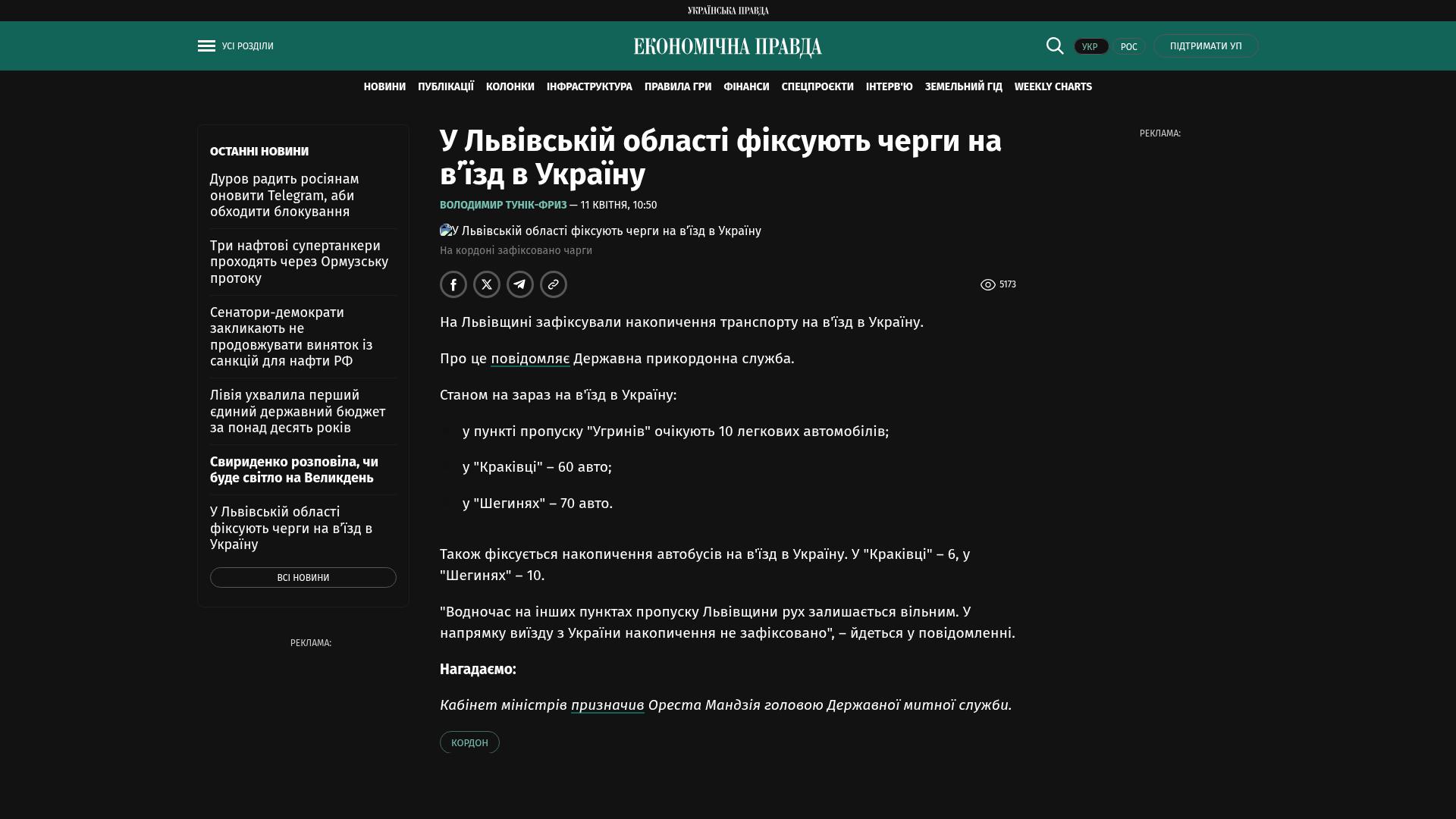The width and height of the screenshot is (1456, 819).
Task: Share article on Facebook
Action: point(453,284)
